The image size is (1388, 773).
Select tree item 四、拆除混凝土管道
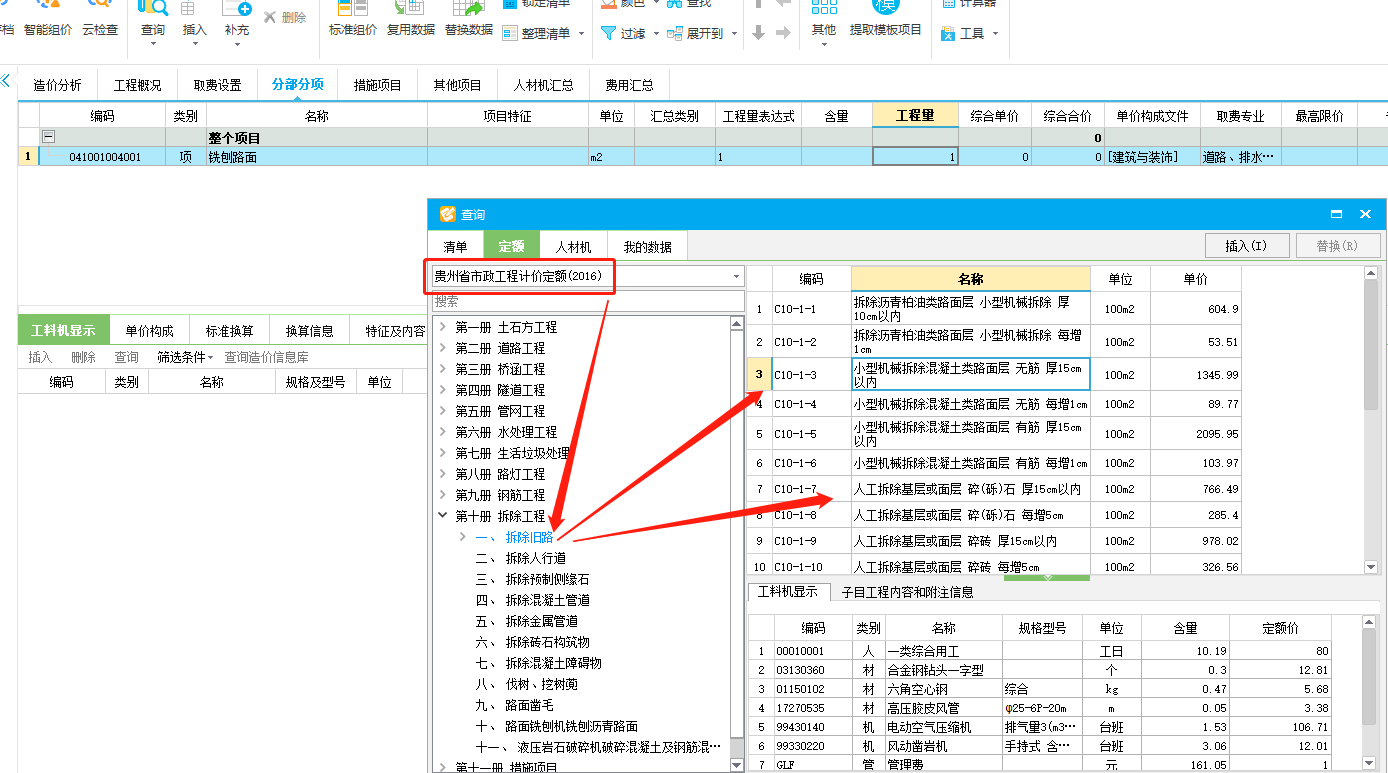click(533, 600)
